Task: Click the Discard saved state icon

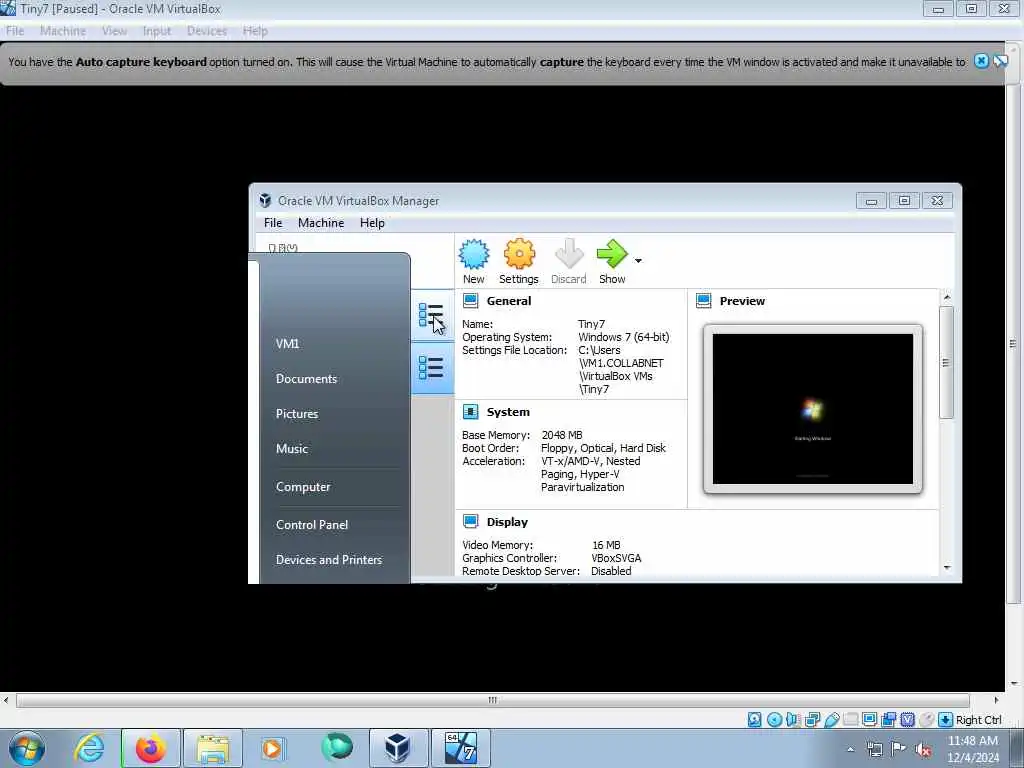Action: coord(569,254)
